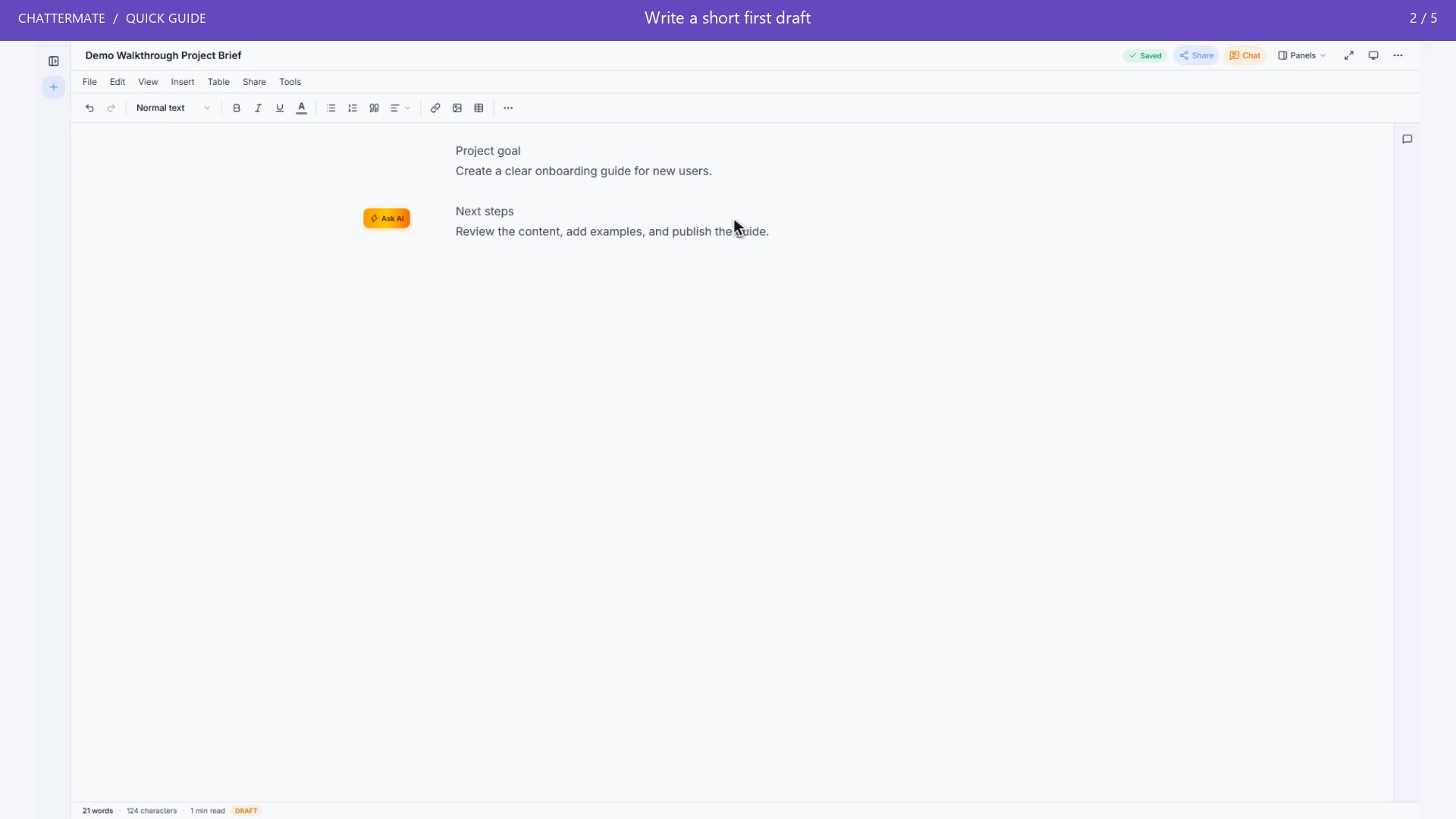Image resolution: width=1456 pixels, height=819 pixels.
Task: Click the 1 min read indicator
Action: click(208, 811)
